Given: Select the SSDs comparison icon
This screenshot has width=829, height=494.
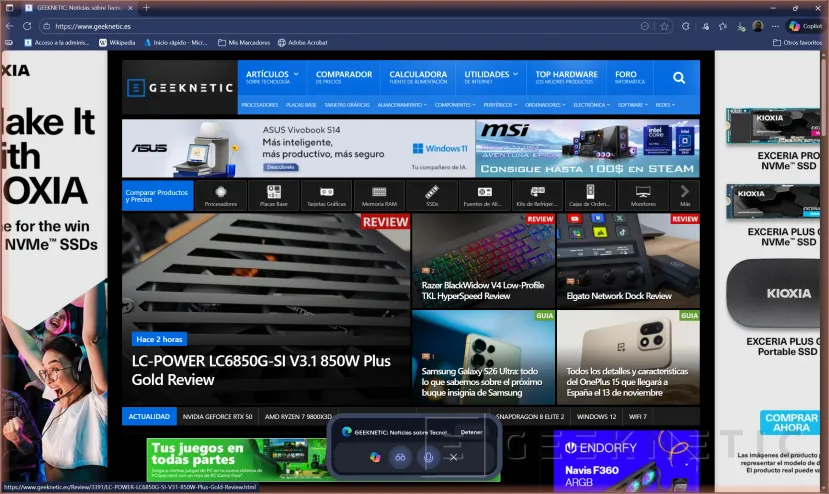Looking at the screenshot, I should 432,196.
